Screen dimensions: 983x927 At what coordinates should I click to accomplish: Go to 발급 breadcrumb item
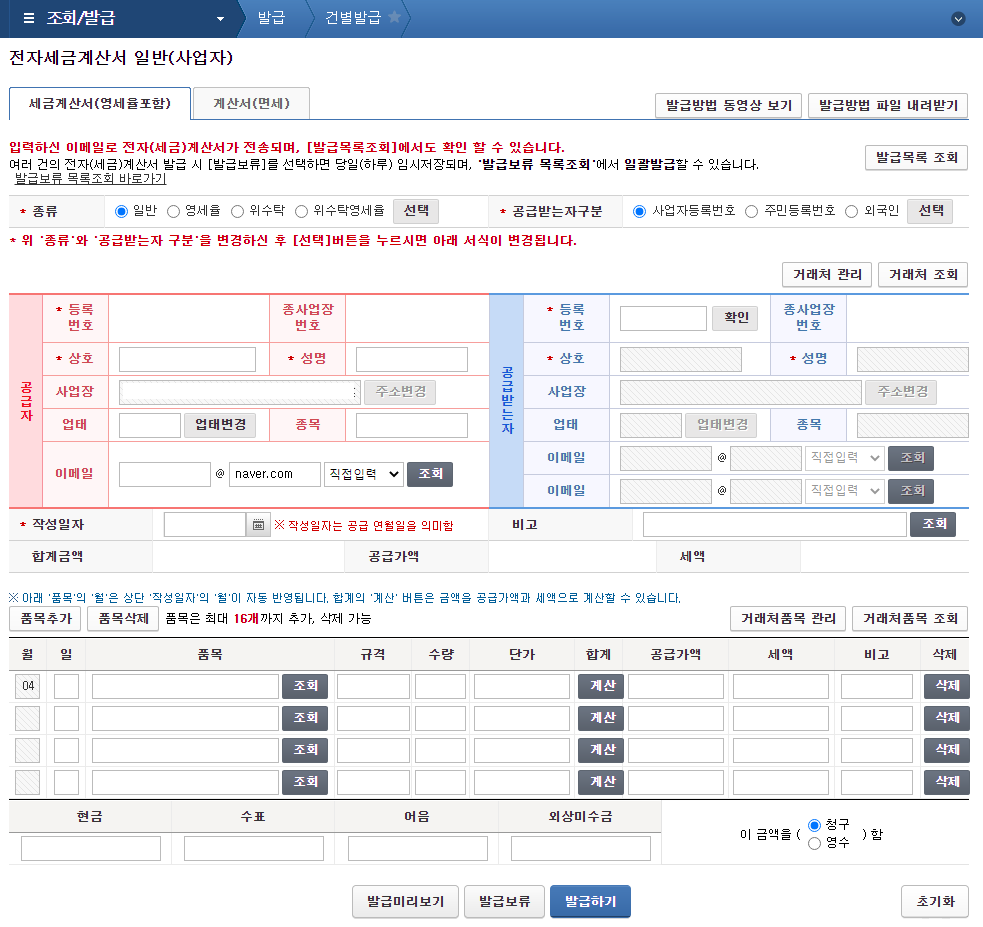pos(271,18)
